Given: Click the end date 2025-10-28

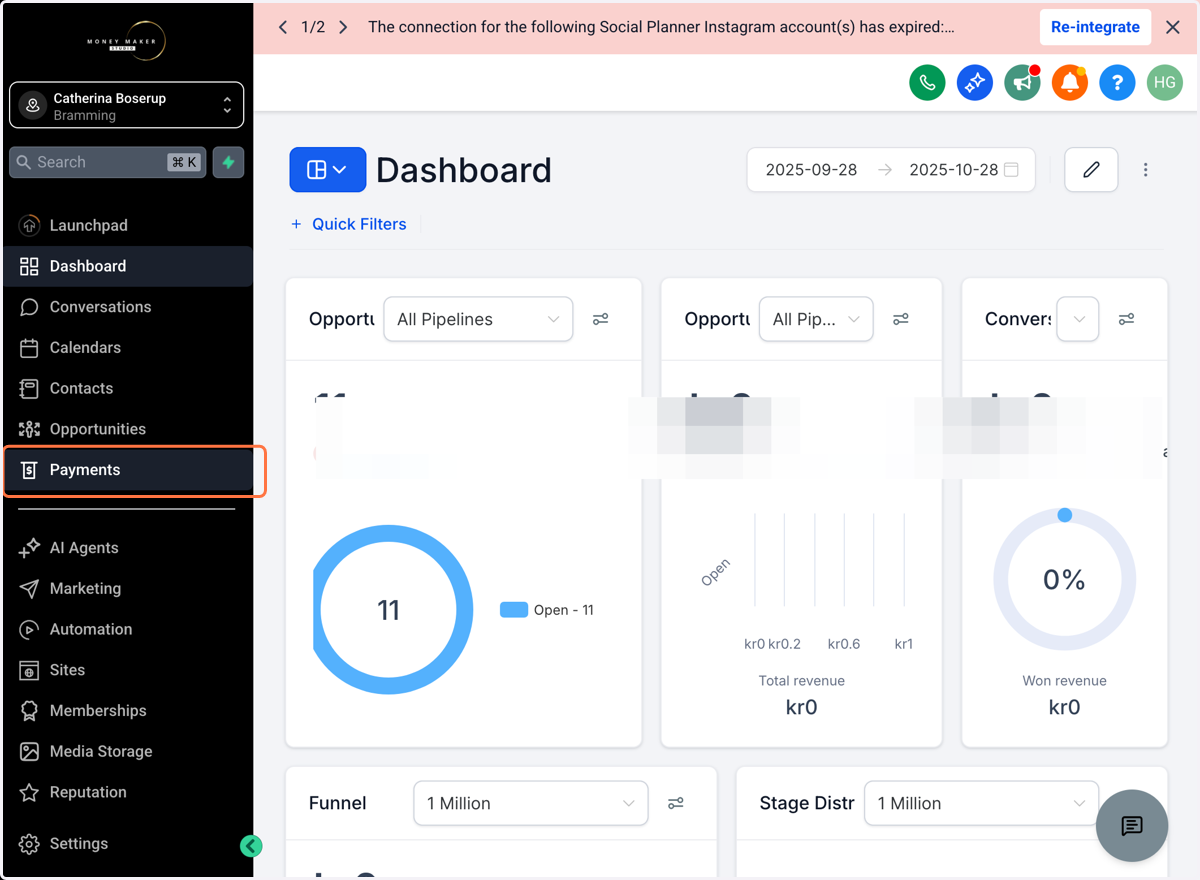Looking at the screenshot, I should pos(954,170).
